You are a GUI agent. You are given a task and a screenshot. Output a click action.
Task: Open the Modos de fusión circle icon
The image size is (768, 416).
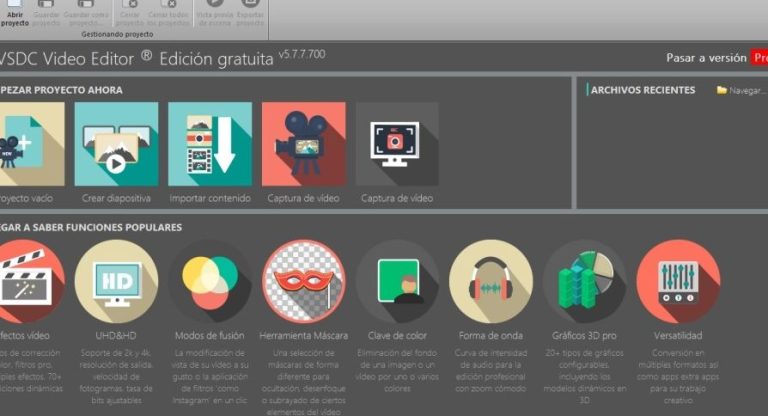(210, 282)
